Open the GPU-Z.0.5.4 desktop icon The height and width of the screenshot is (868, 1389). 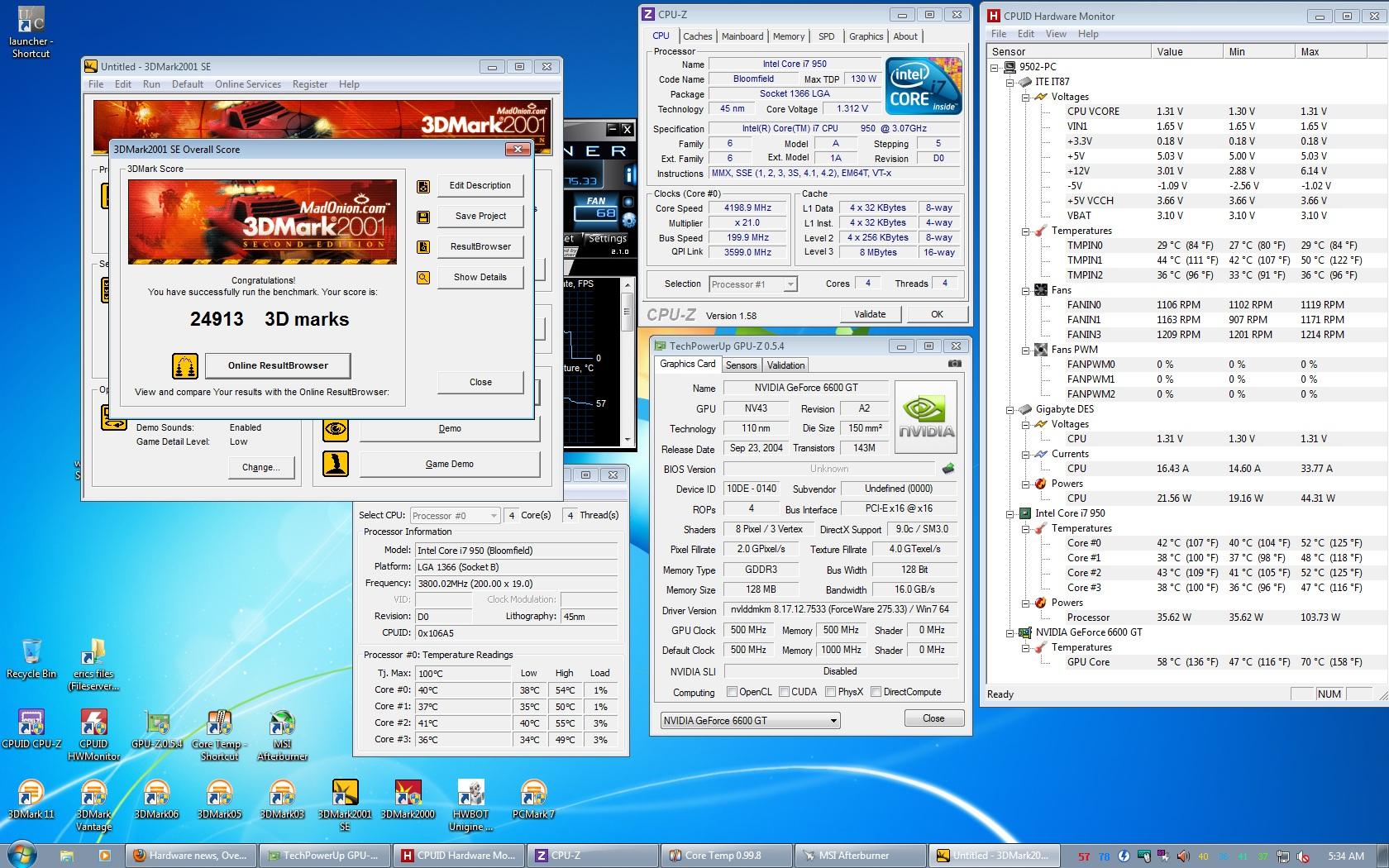[157, 728]
